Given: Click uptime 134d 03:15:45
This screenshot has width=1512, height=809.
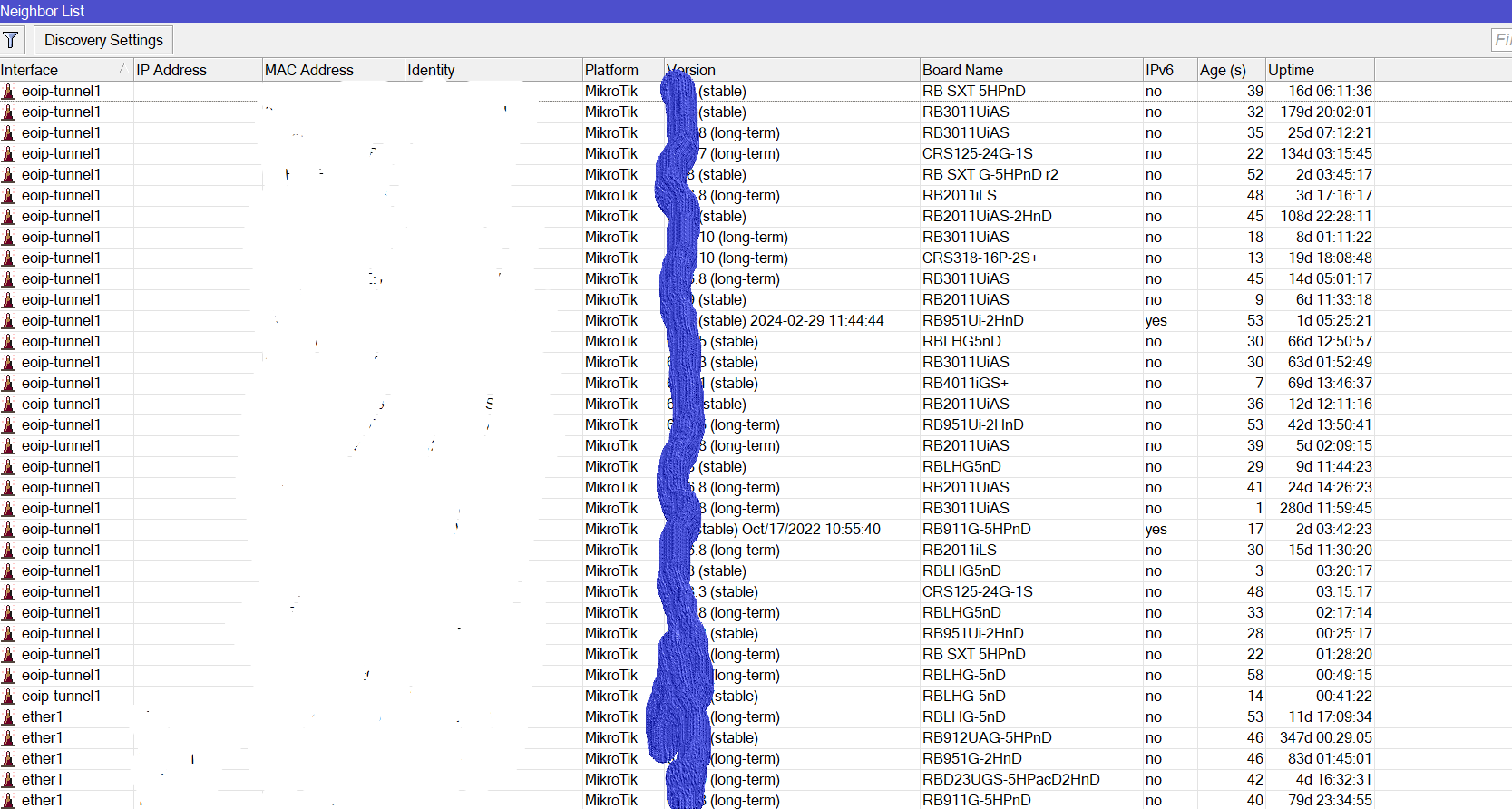Looking at the screenshot, I should pyautogui.click(x=1326, y=153).
